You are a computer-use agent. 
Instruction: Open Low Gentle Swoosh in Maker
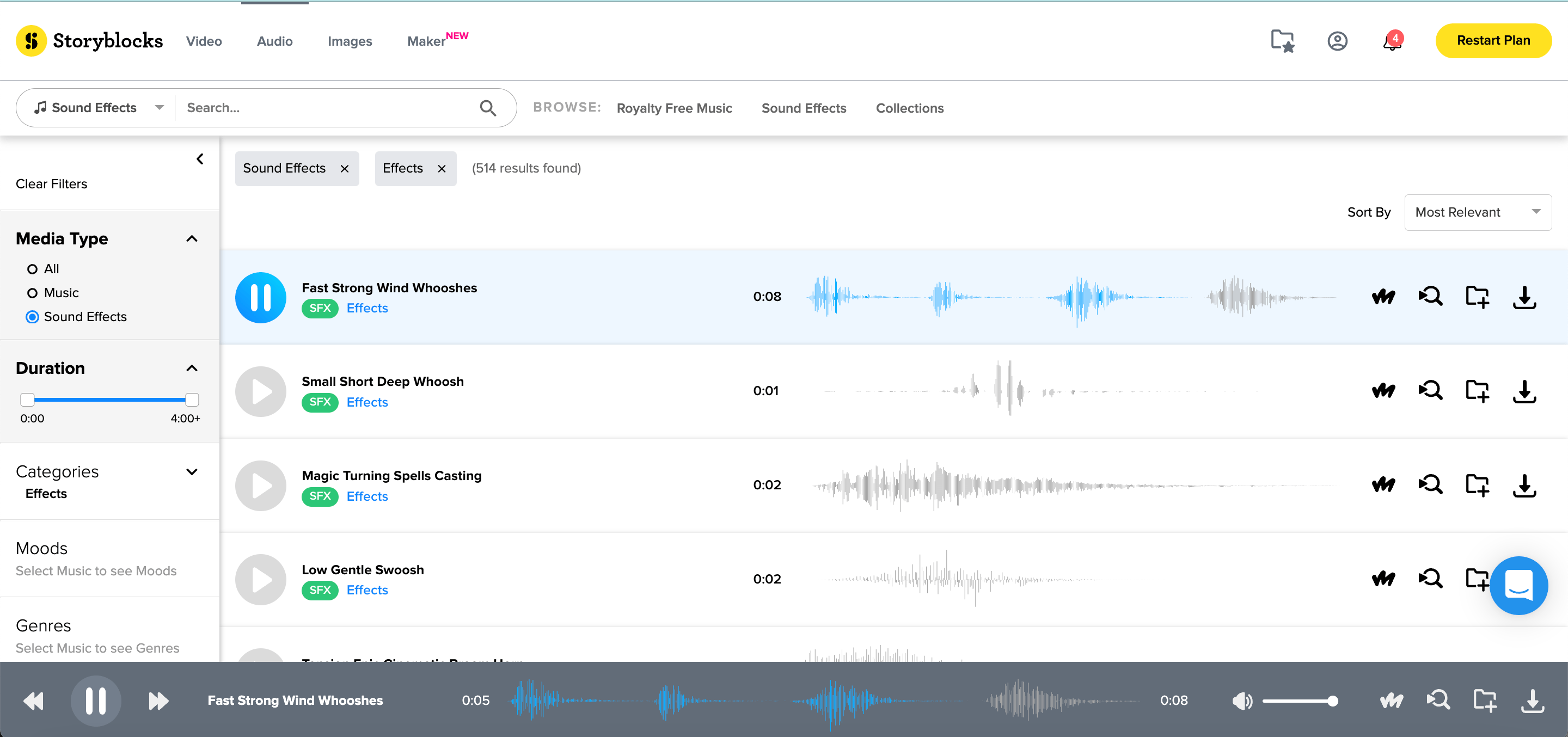tap(1383, 579)
